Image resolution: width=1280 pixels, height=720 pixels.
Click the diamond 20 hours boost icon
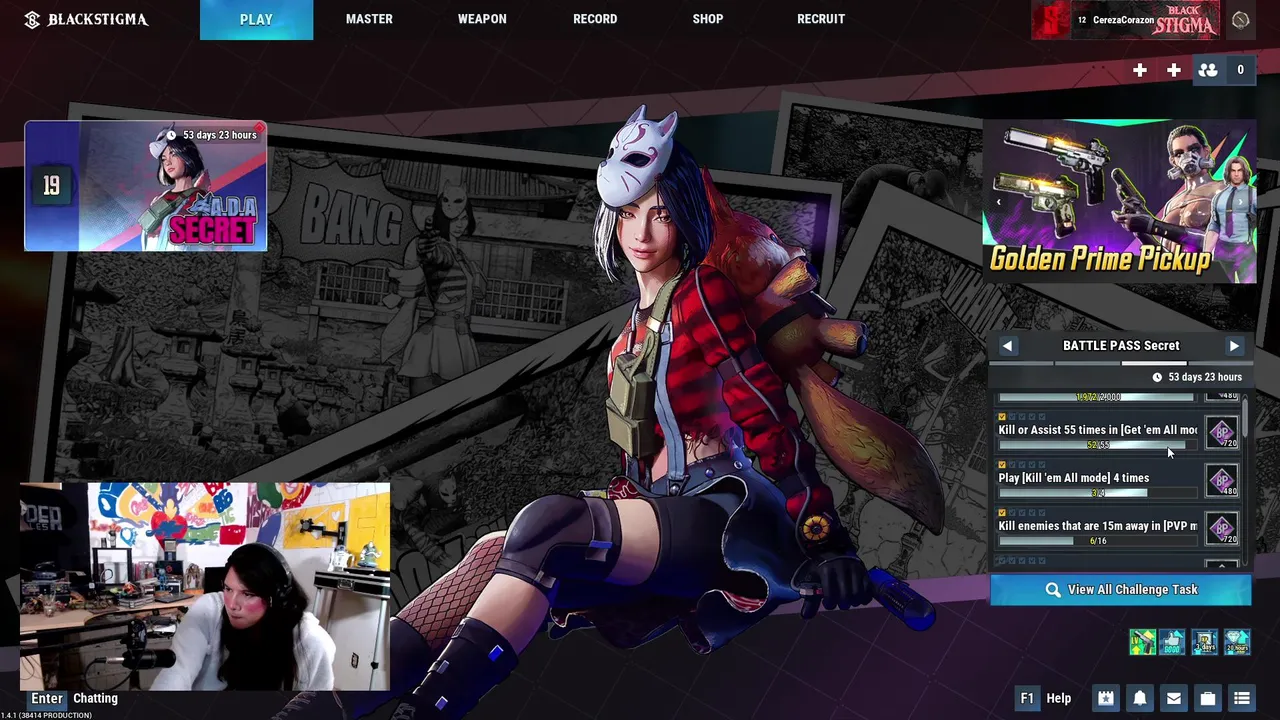click(x=1237, y=642)
